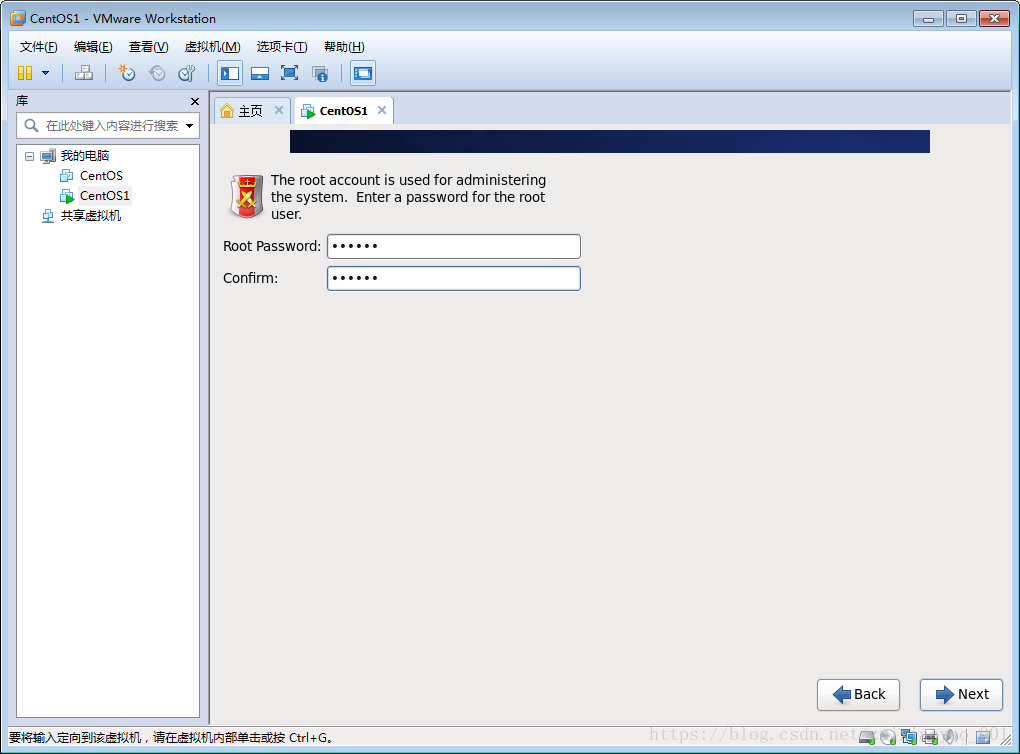Click the sound card status icon
The image size is (1020, 754).
[950, 736]
